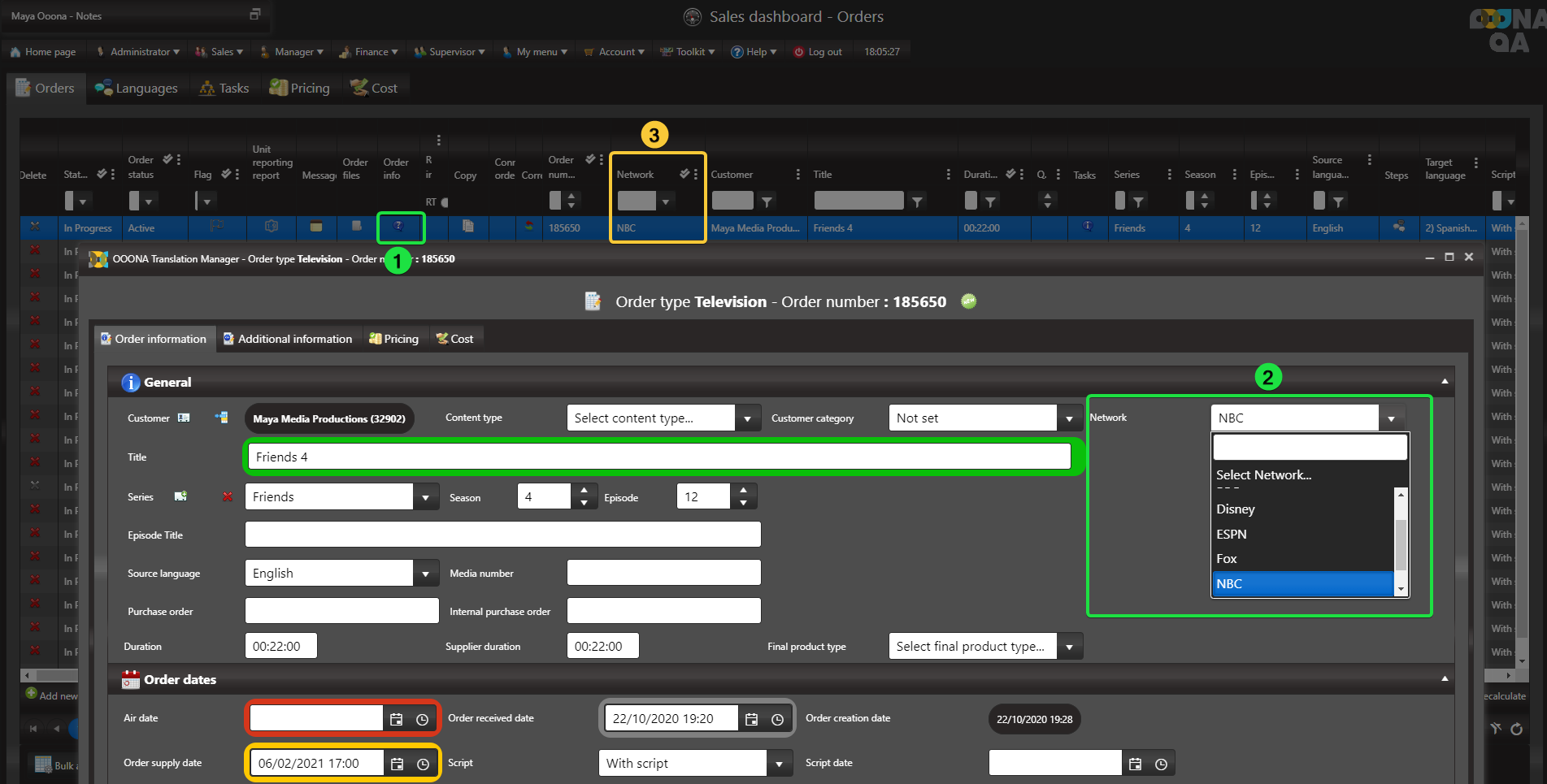Expand Final product type dropdown
Viewport: 1547px width, 784px height.
click(1069, 647)
